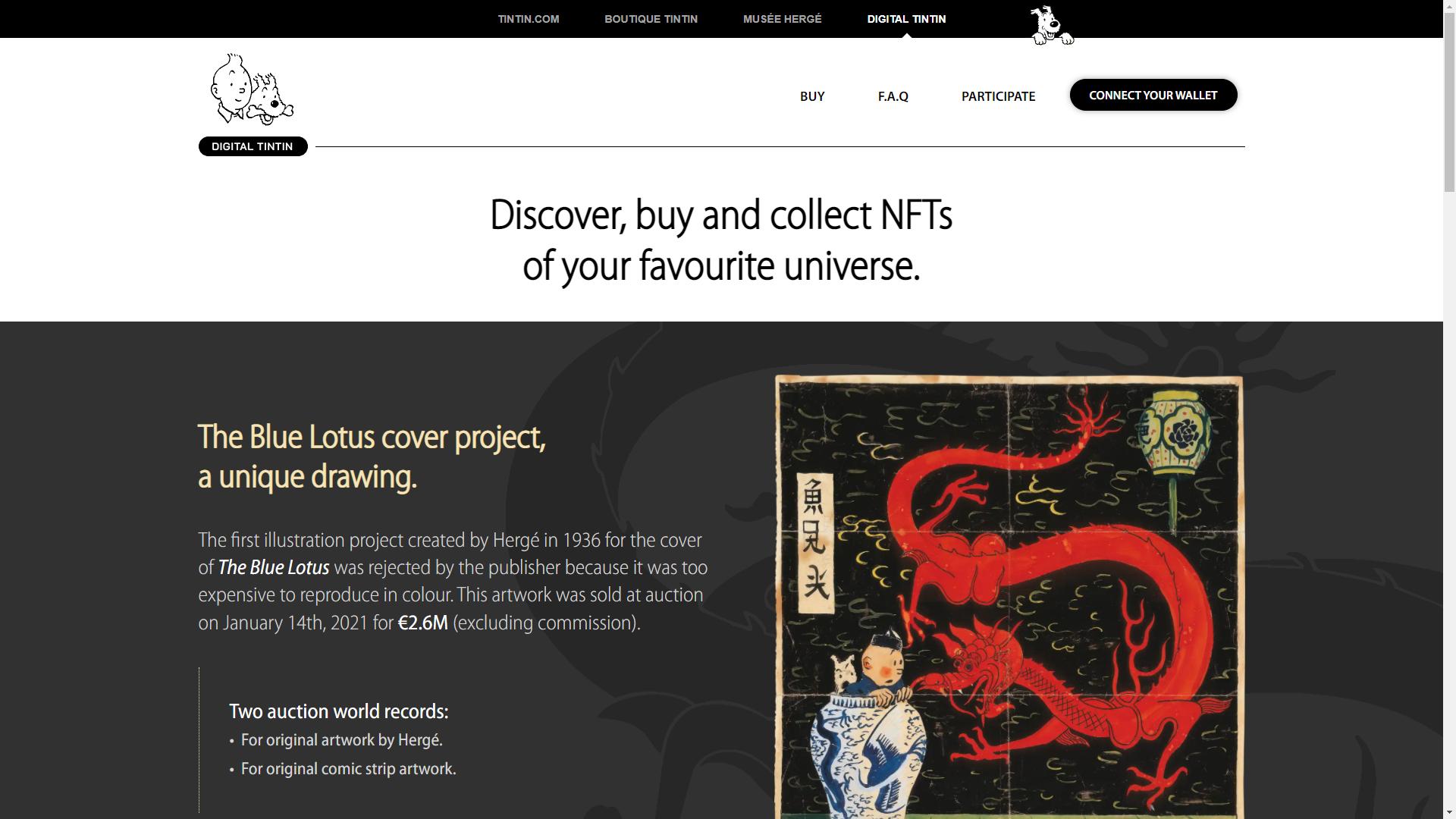Click the Snowy dog icon in top bar
This screenshot has width=1456, height=819.
coord(1052,25)
